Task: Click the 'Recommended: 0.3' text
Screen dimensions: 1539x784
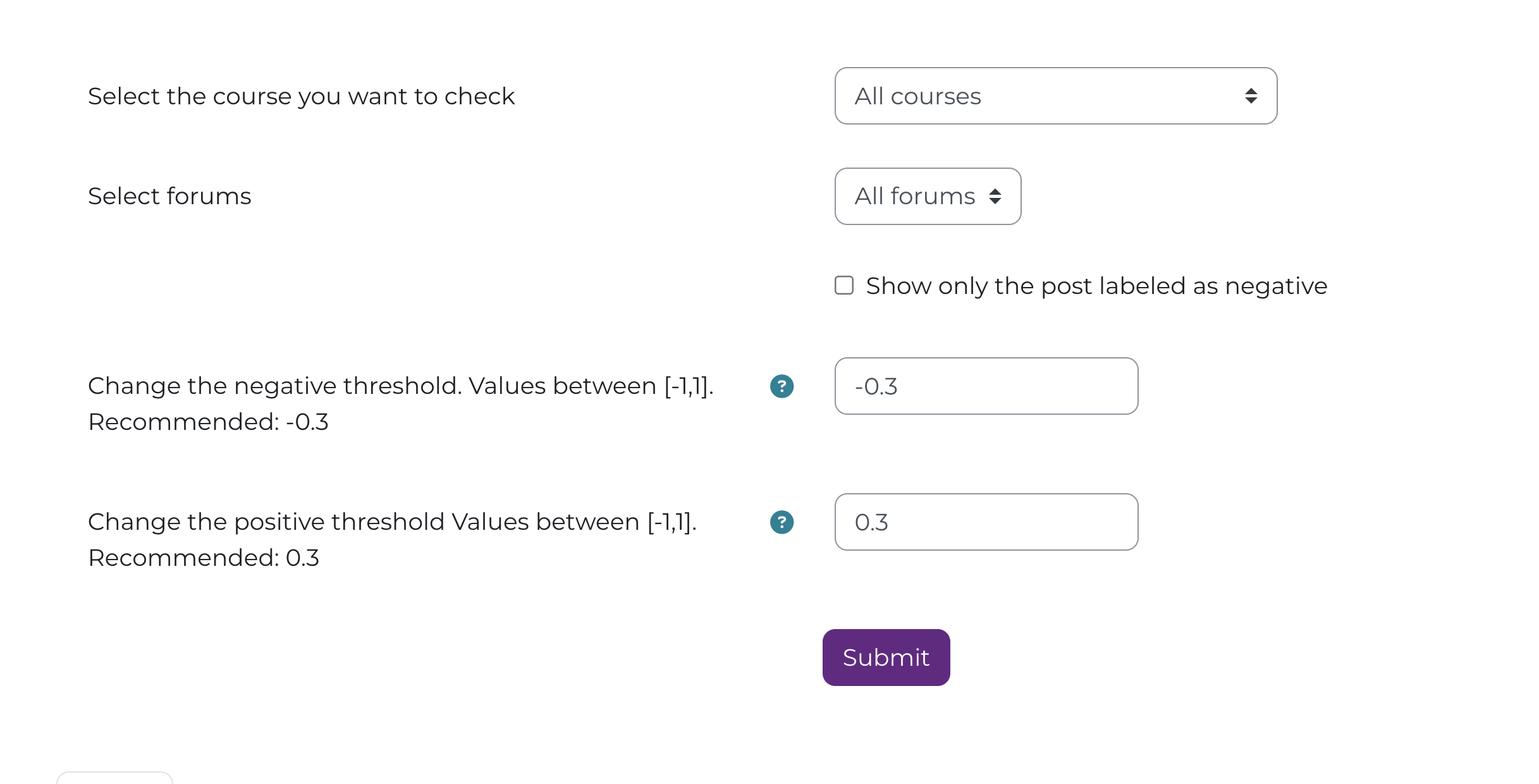Action: pyautogui.click(x=204, y=558)
